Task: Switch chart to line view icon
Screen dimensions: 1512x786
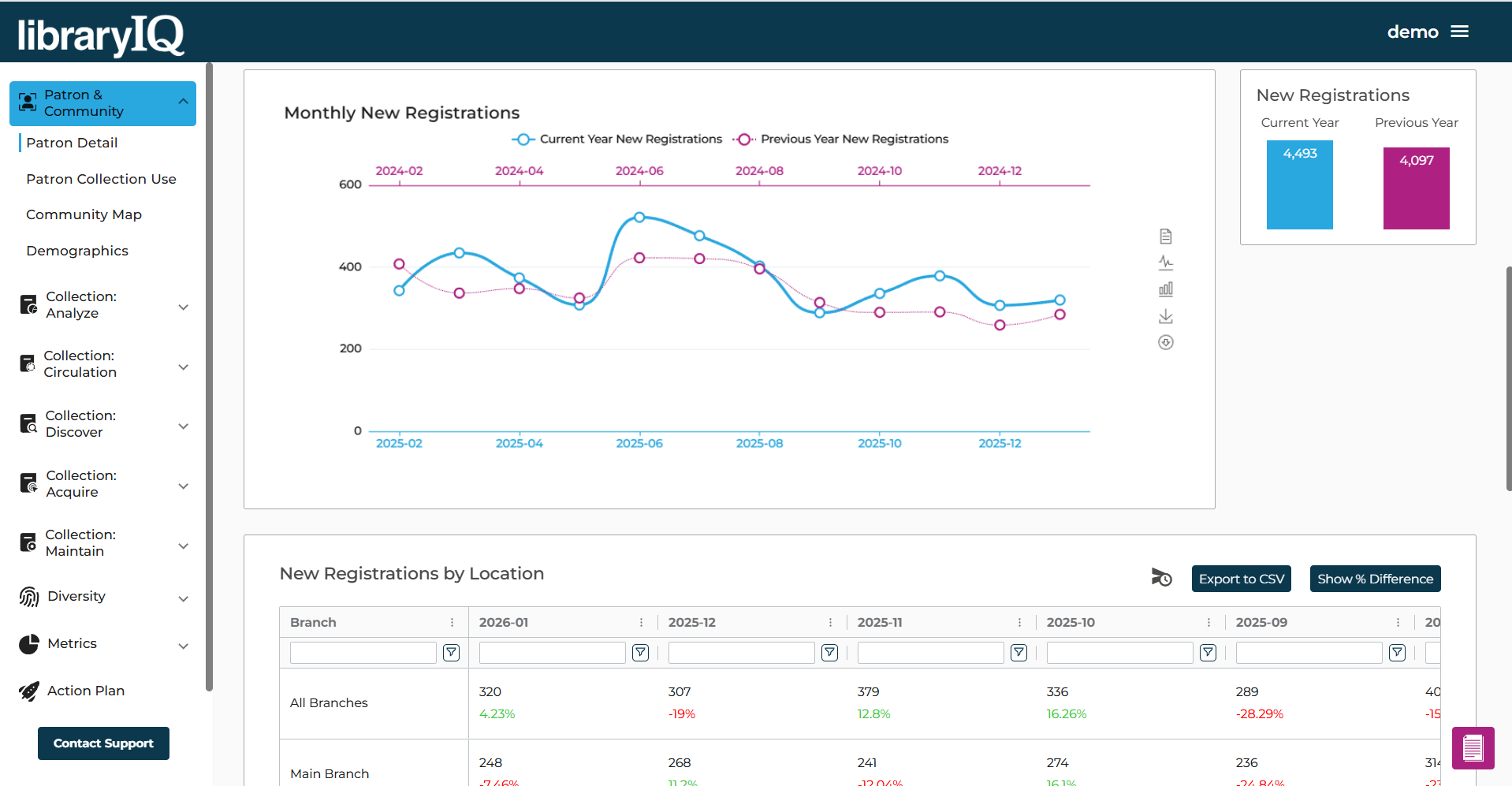Action: click(1166, 263)
